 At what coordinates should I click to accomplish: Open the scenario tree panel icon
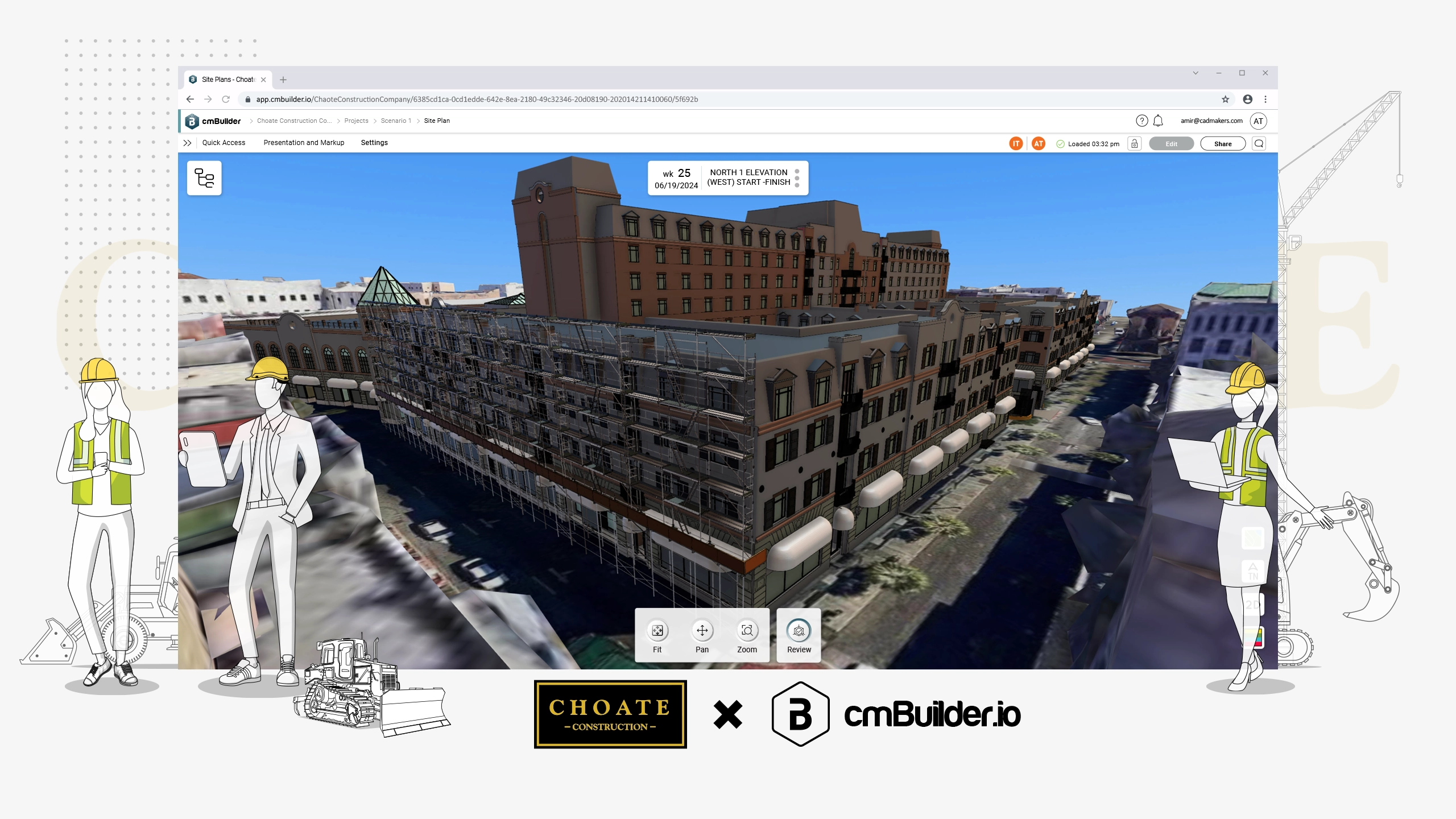coord(204,177)
